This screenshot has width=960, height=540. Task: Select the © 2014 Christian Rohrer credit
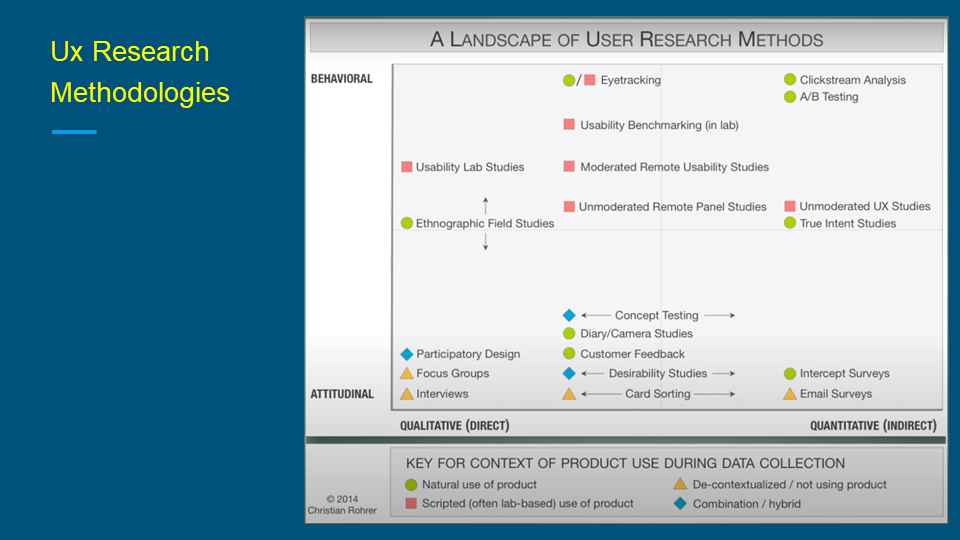342,504
